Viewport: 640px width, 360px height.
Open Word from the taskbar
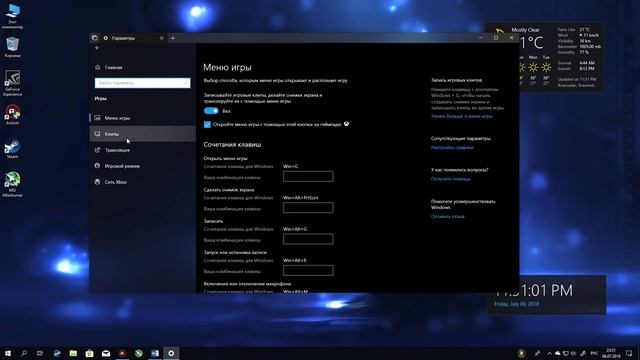[155, 353]
